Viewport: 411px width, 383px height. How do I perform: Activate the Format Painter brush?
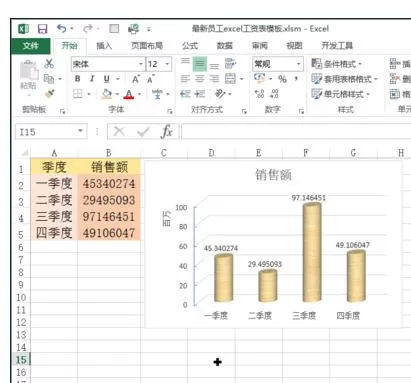(49, 94)
